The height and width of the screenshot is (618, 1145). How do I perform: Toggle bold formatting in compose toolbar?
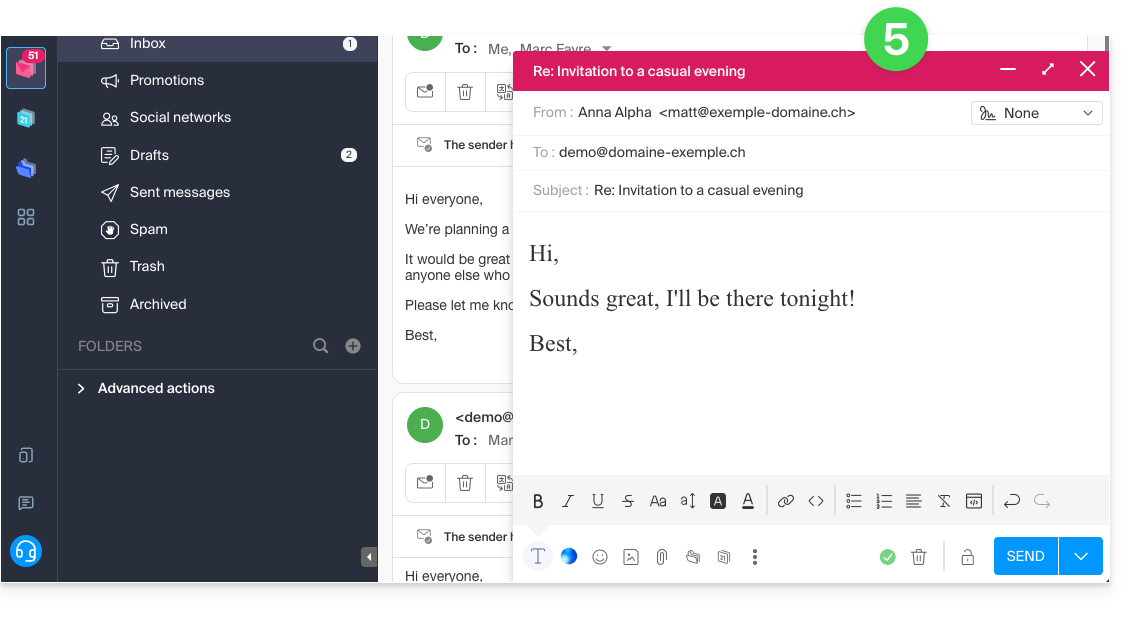[538, 501]
